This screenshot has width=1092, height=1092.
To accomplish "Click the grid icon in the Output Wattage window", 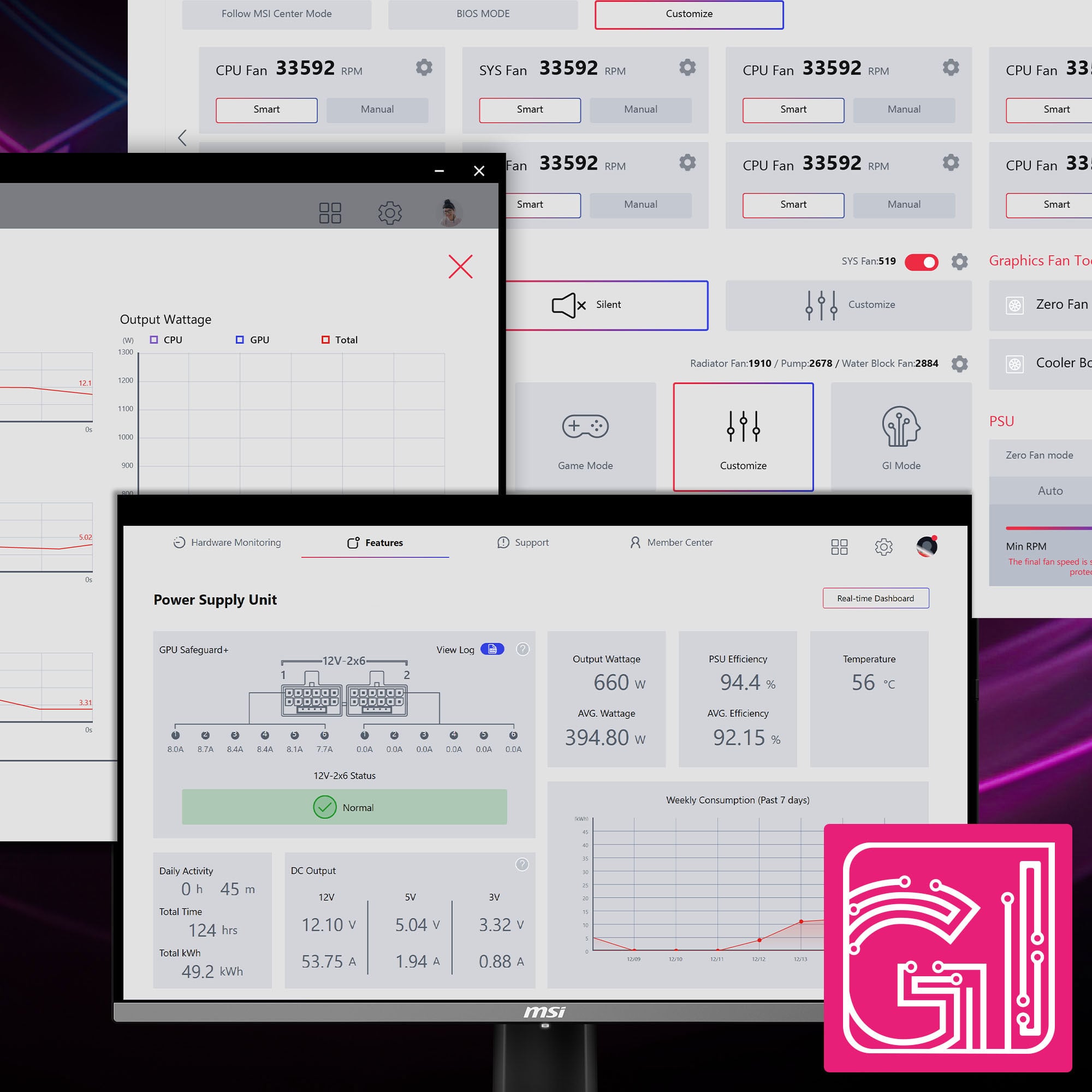I will tap(330, 213).
